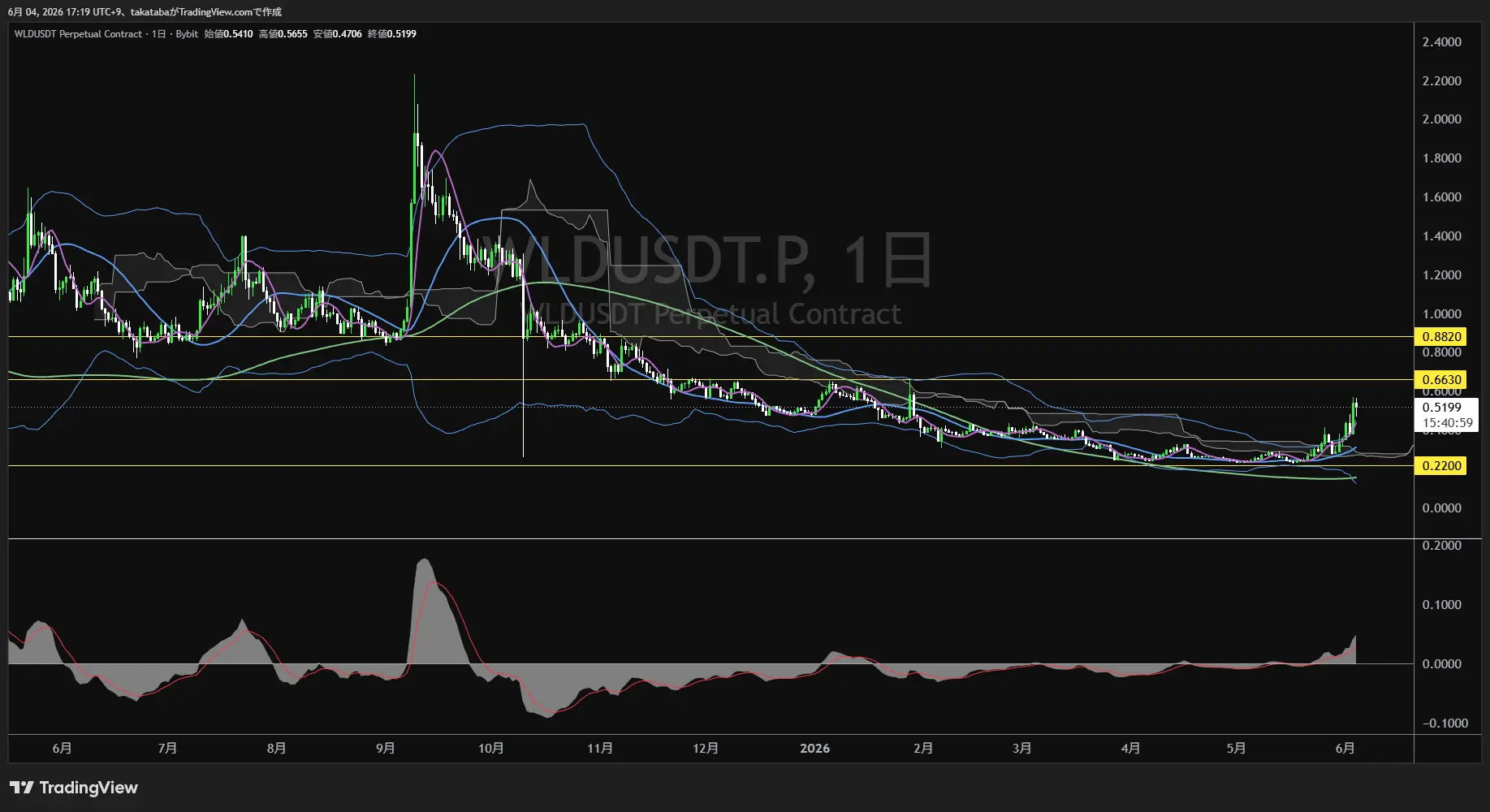Click the 4月 label on time axis
The image size is (1490, 812).
pyautogui.click(x=1130, y=749)
